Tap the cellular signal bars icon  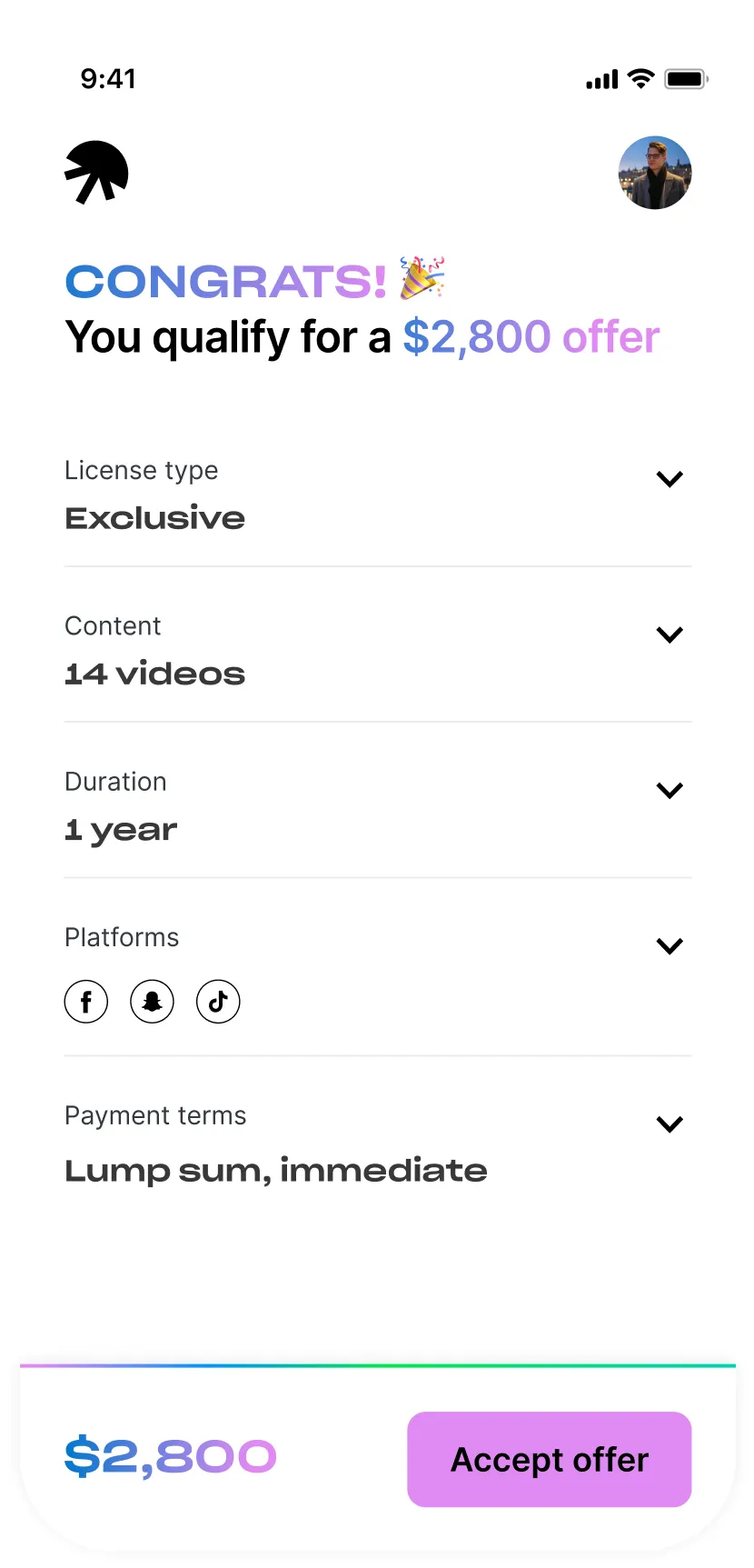coord(601,80)
